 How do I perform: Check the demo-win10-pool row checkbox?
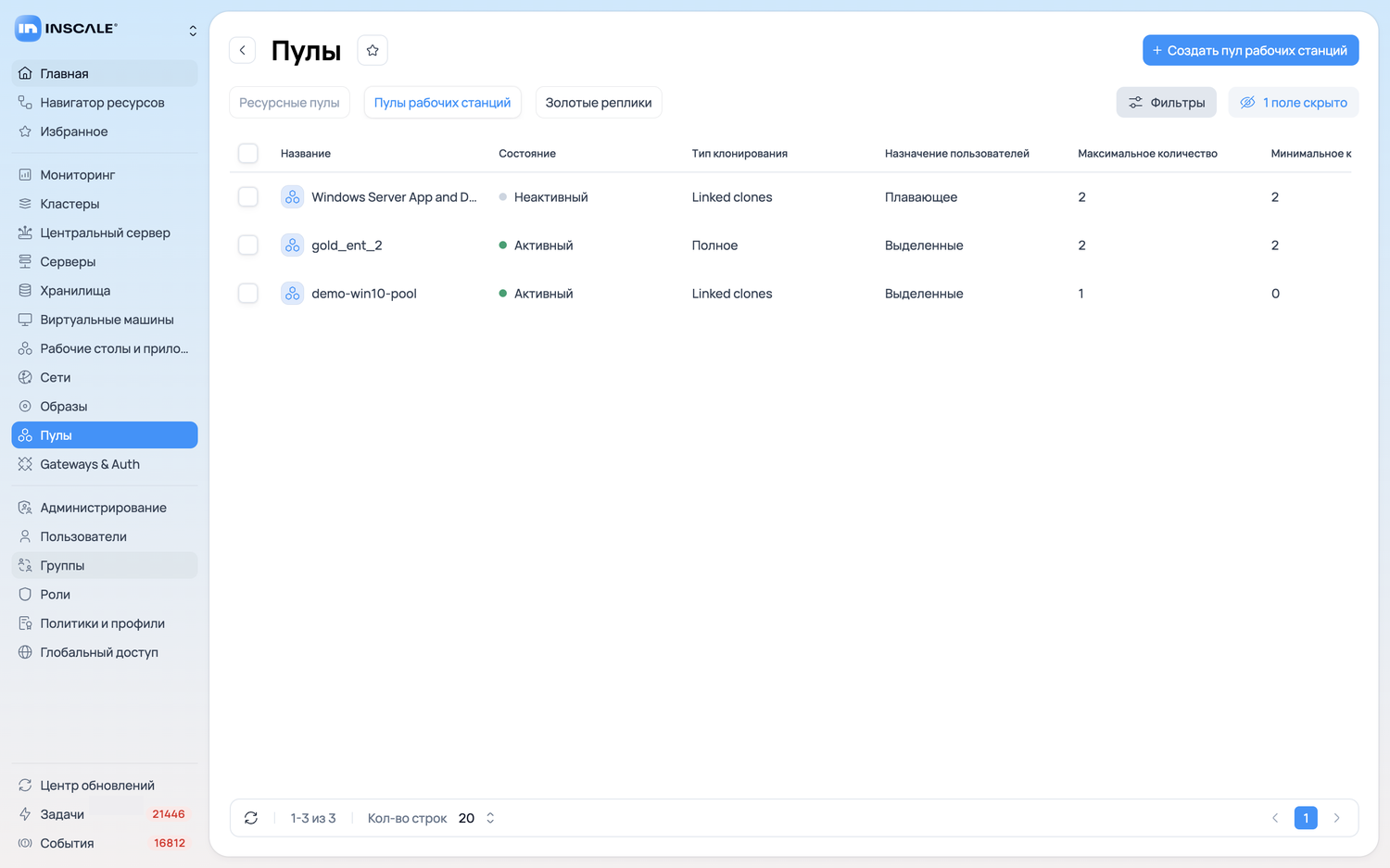(248, 294)
